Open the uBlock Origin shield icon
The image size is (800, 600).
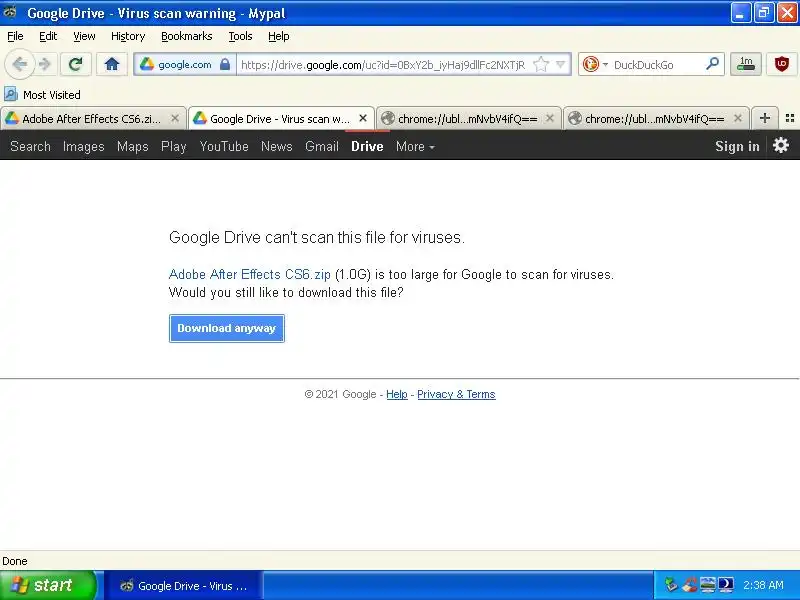coord(781,64)
